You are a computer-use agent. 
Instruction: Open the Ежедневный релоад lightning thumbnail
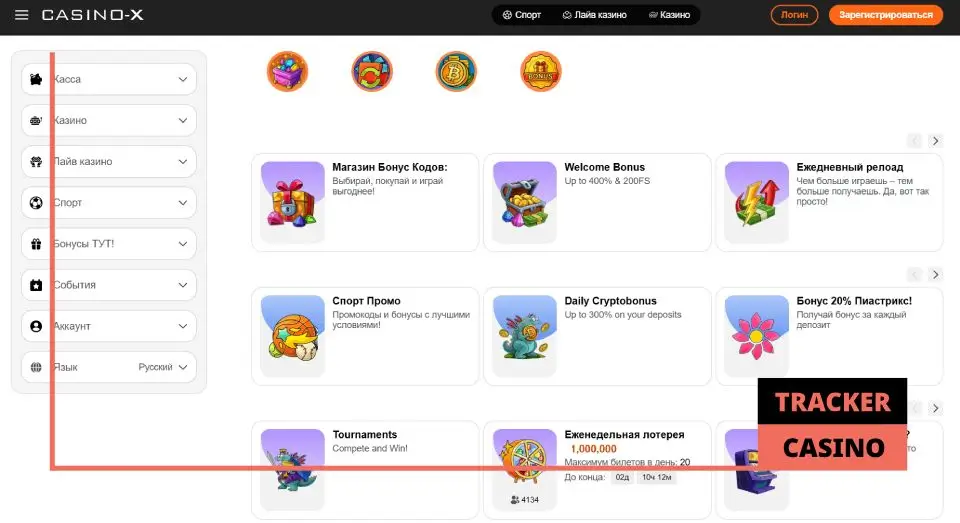click(x=757, y=202)
